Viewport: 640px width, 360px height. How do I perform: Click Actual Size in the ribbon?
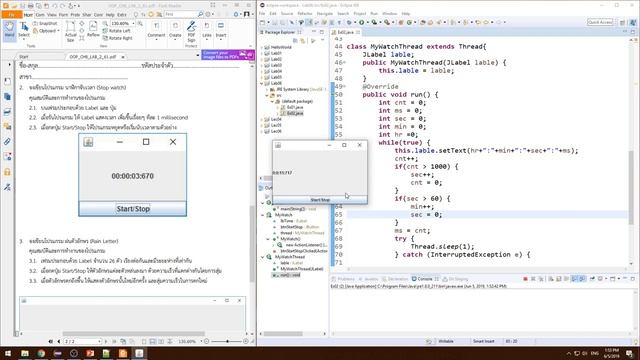point(71,32)
